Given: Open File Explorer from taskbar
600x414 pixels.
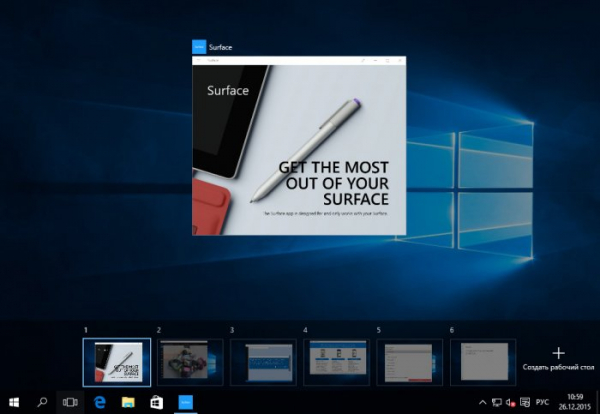Looking at the screenshot, I should pyautogui.click(x=128, y=402).
